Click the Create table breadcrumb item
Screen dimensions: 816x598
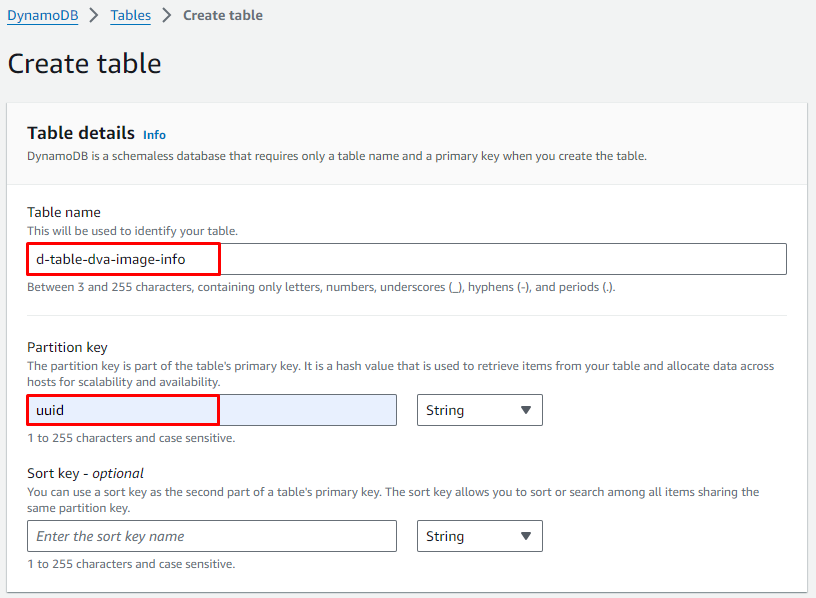223,17
